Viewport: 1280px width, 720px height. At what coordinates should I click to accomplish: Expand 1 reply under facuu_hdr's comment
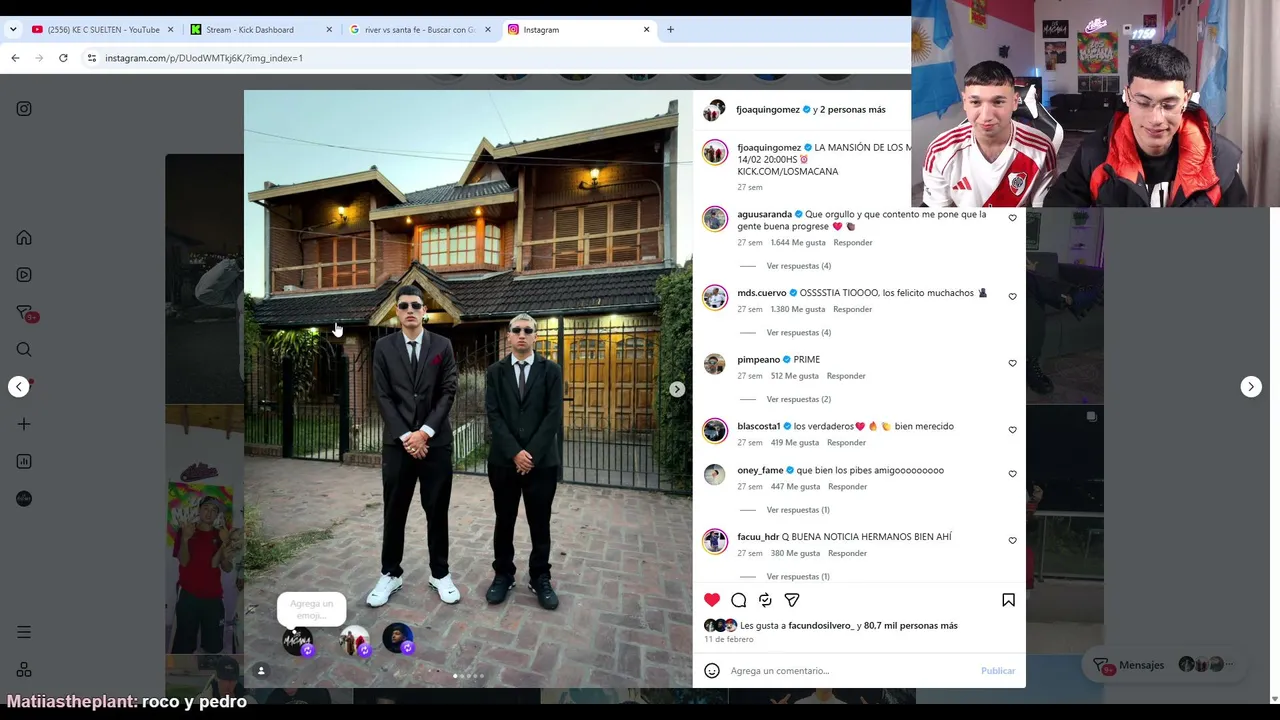pyautogui.click(x=798, y=577)
